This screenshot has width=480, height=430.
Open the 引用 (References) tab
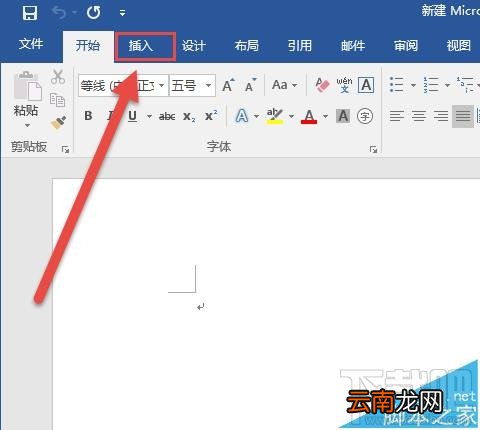pyautogui.click(x=300, y=46)
